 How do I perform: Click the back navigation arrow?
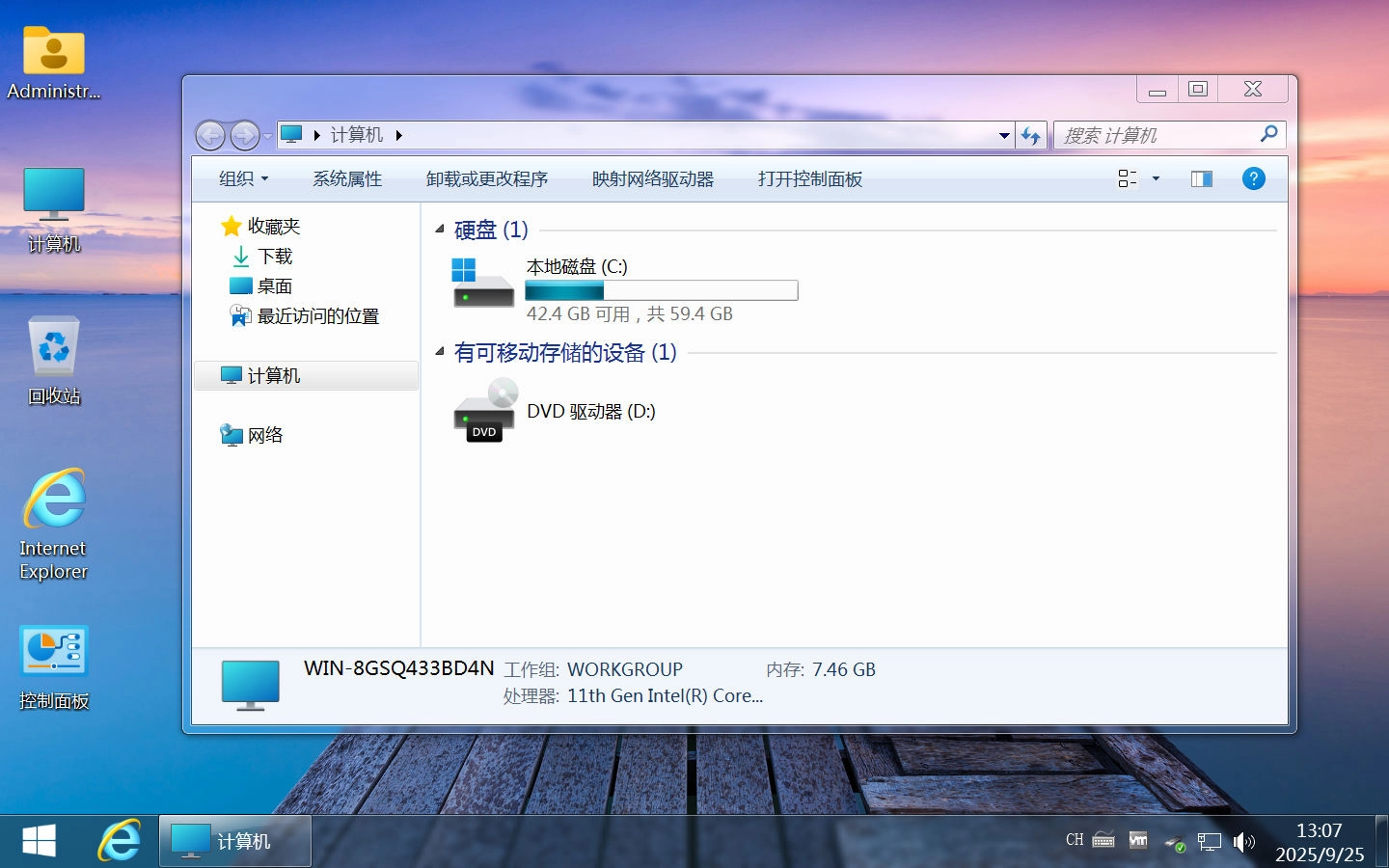point(209,135)
